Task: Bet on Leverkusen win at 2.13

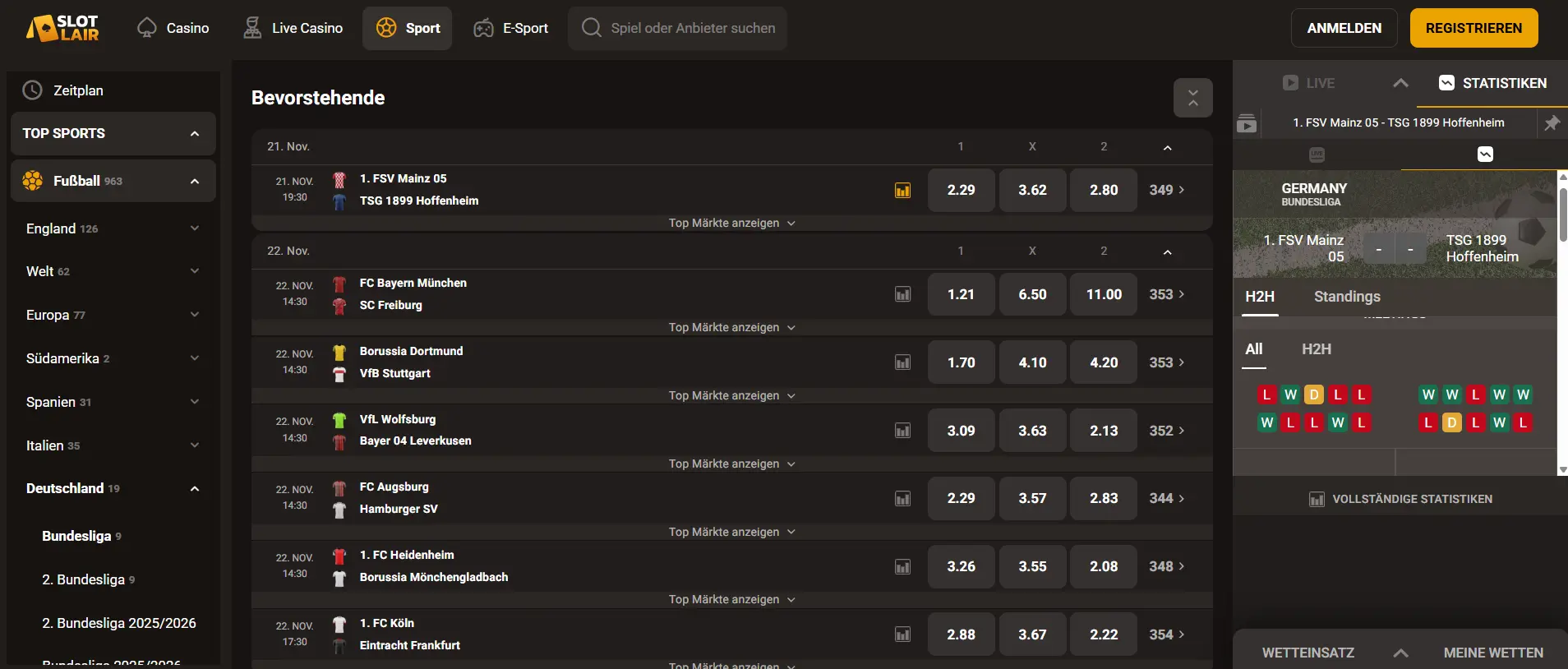Action: 1104,431
